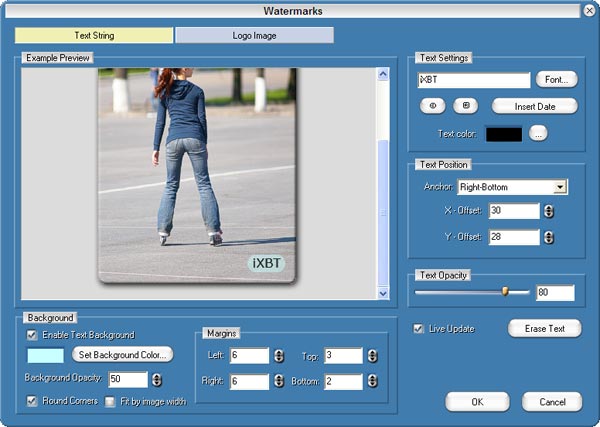Click the Insert Date button

click(x=534, y=106)
